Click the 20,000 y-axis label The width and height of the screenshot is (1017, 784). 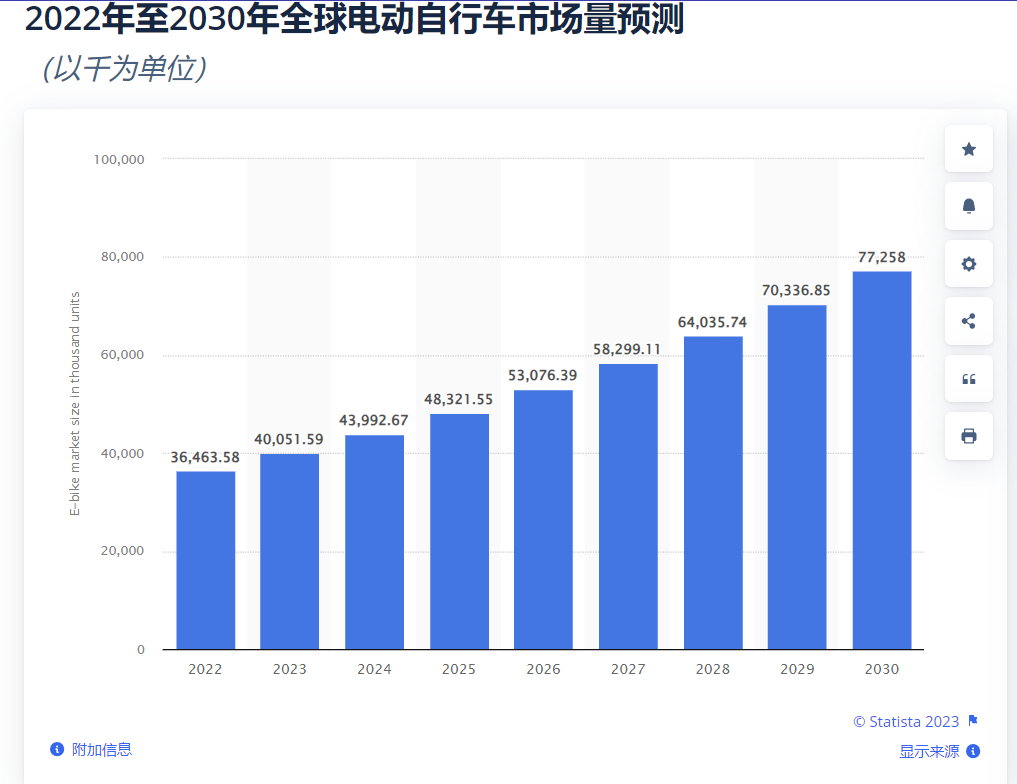pyautogui.click(x=122, y=551)
